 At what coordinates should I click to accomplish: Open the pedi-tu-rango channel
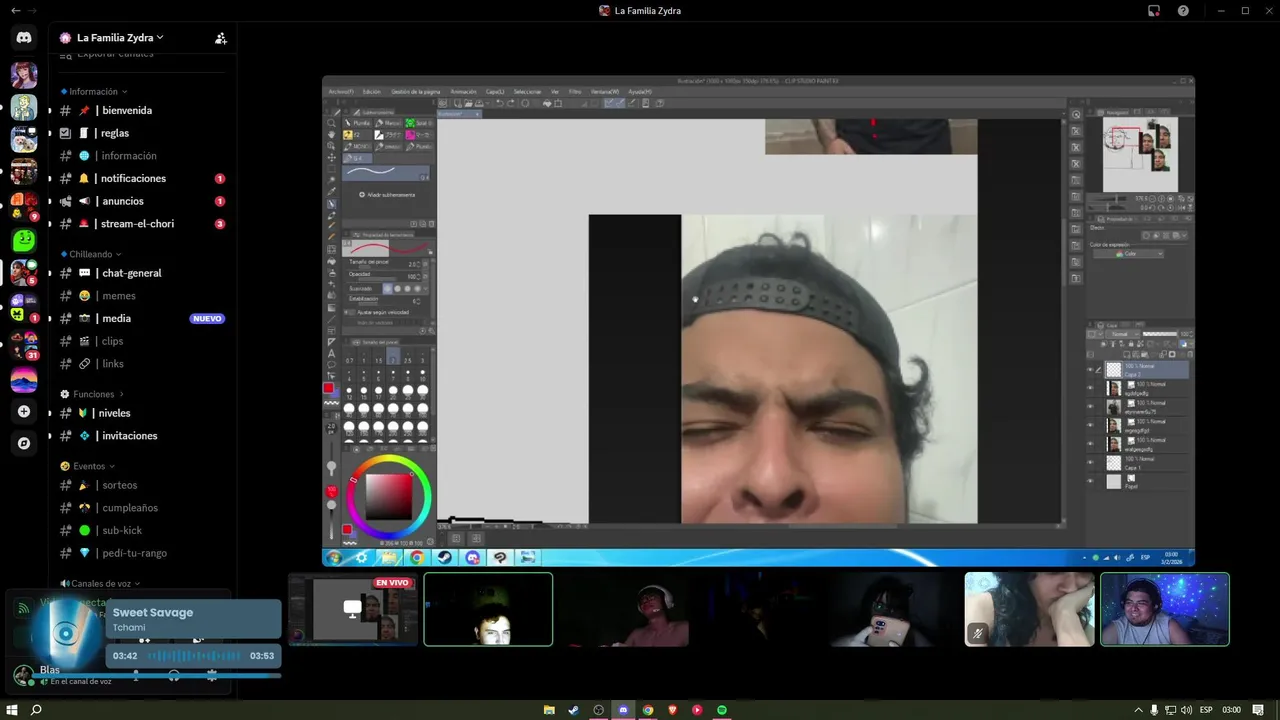[142, 553]
